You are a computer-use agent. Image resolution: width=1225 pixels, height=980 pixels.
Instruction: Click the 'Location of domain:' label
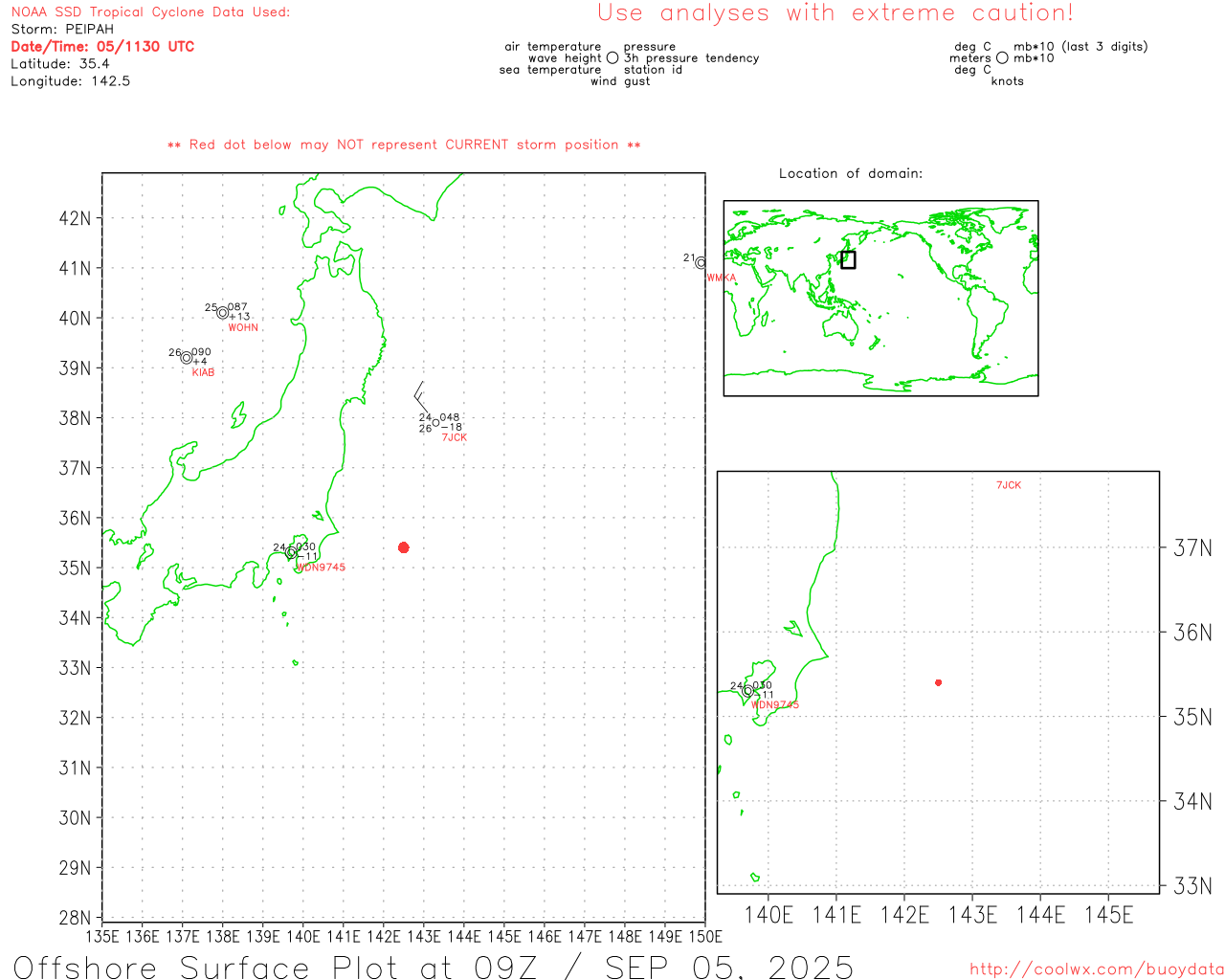click(851, 173)
